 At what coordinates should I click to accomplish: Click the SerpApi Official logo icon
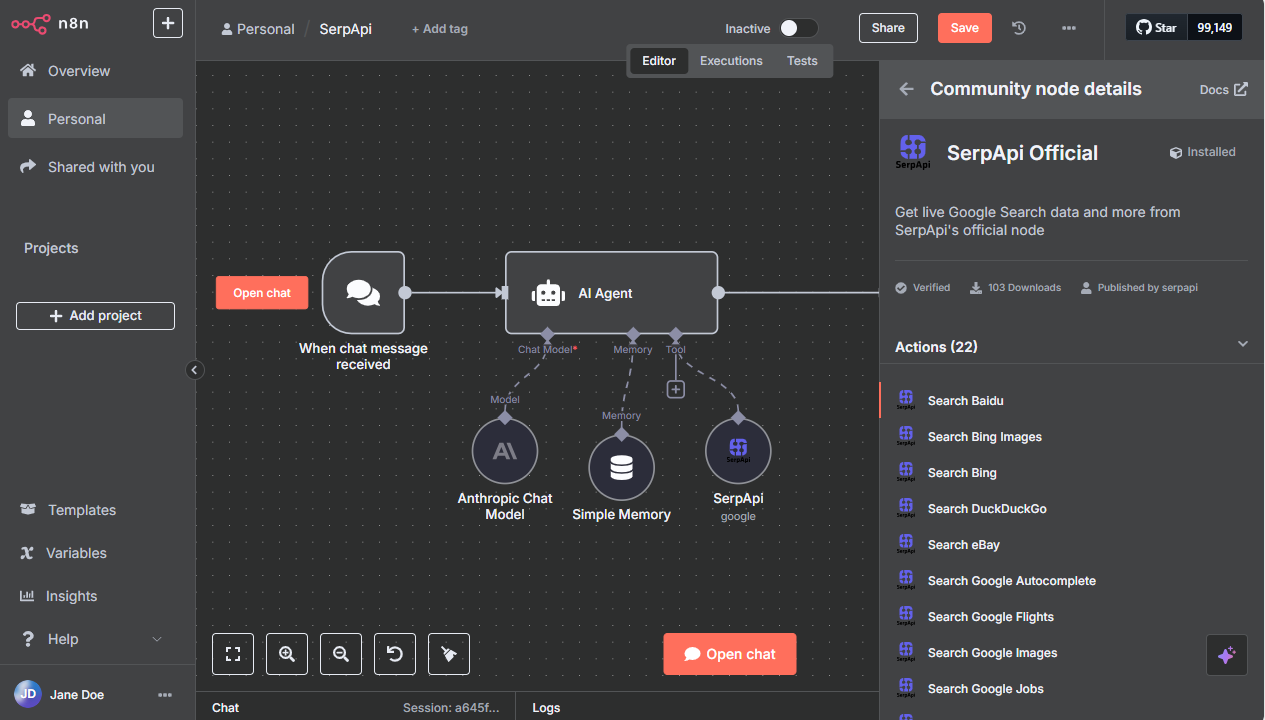(913, 152)
